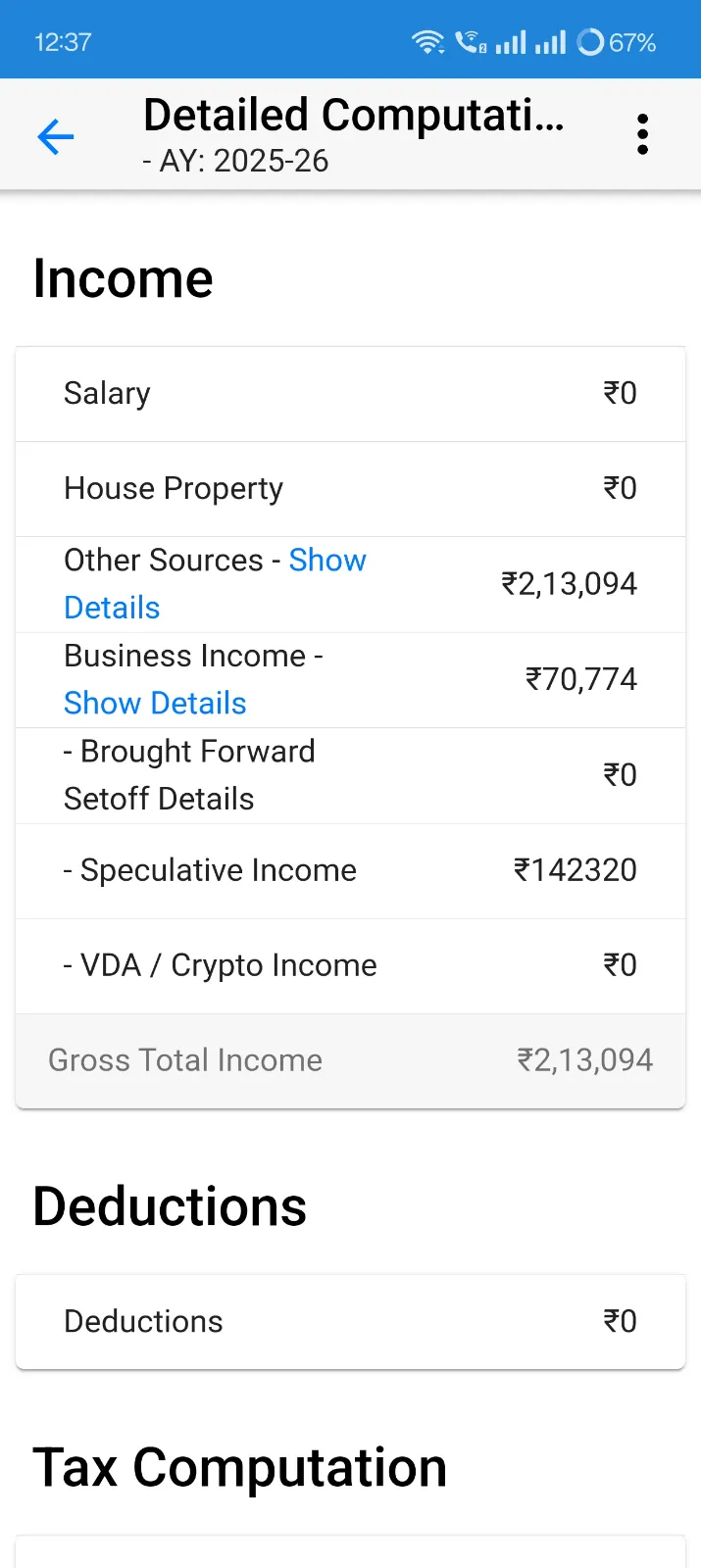Select the VDA / Crypto Income row
This screenshot has width=701, height=1568.
click(350, 965)
